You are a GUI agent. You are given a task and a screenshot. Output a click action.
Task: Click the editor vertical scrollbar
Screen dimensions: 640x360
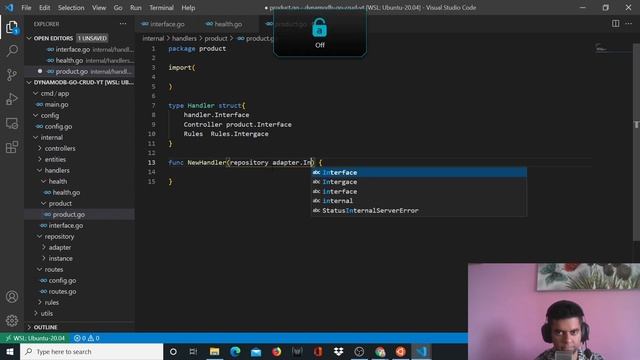click(636, 142)
